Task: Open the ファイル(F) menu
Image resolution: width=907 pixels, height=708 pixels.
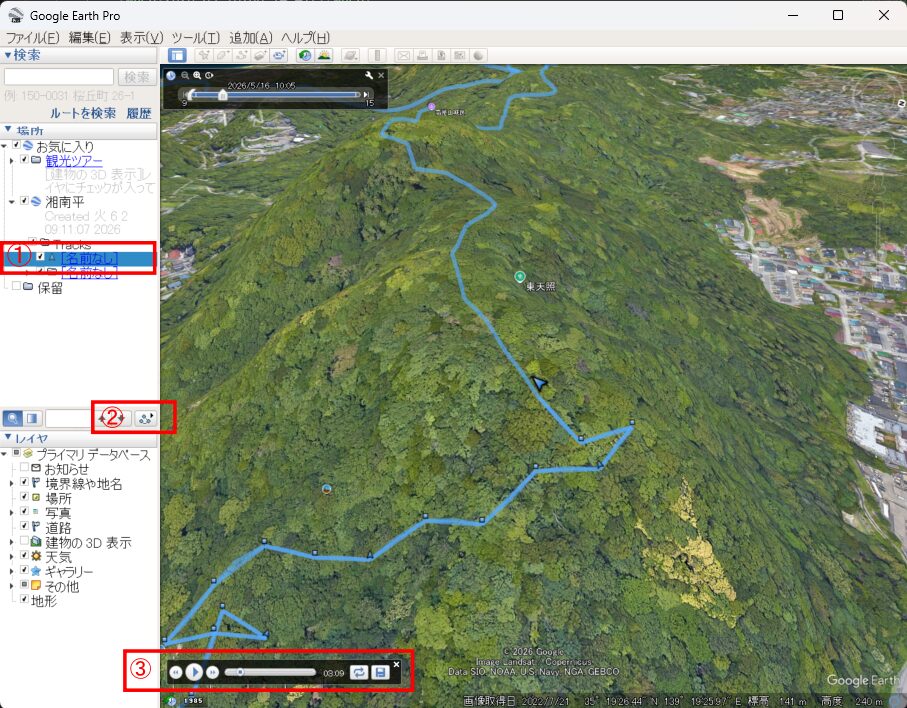Action: click(32, 38)
